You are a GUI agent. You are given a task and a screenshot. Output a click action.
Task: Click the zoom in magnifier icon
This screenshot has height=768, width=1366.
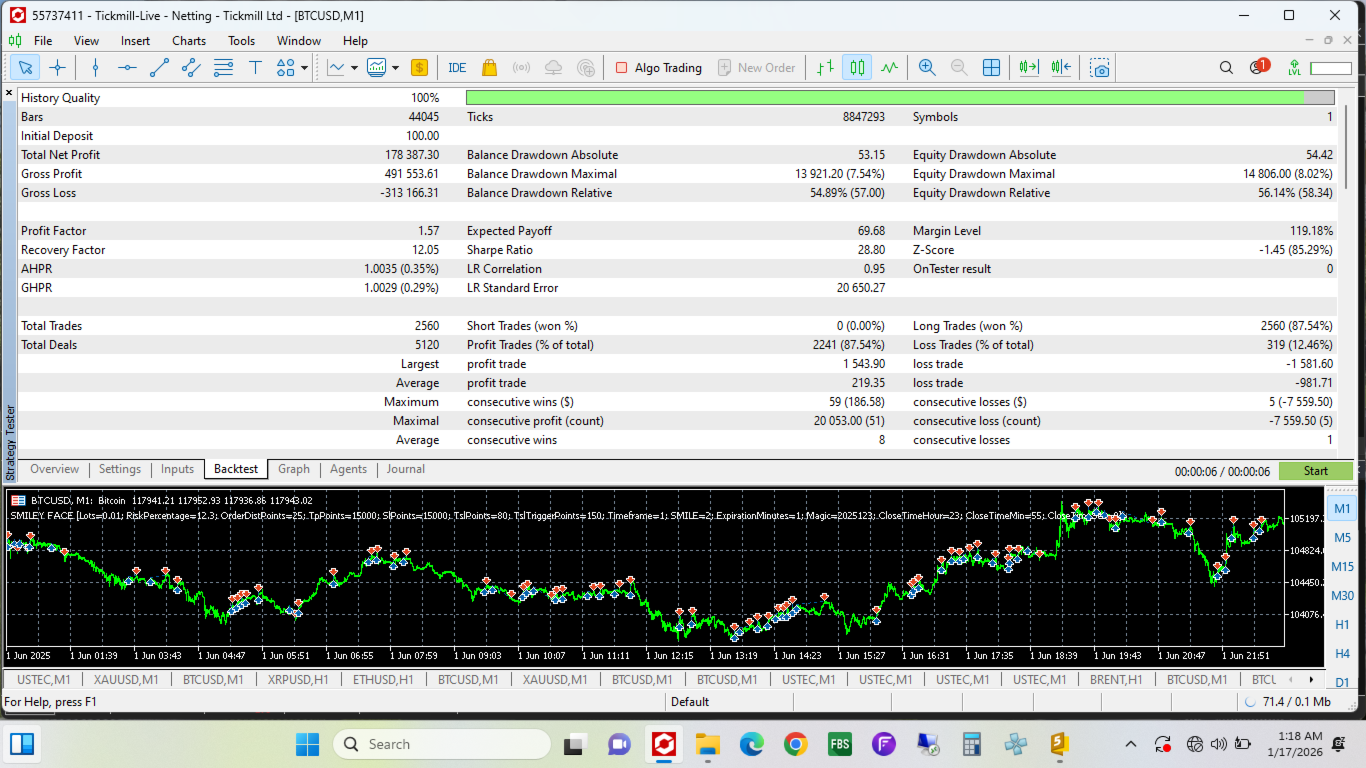click(927, 68)
